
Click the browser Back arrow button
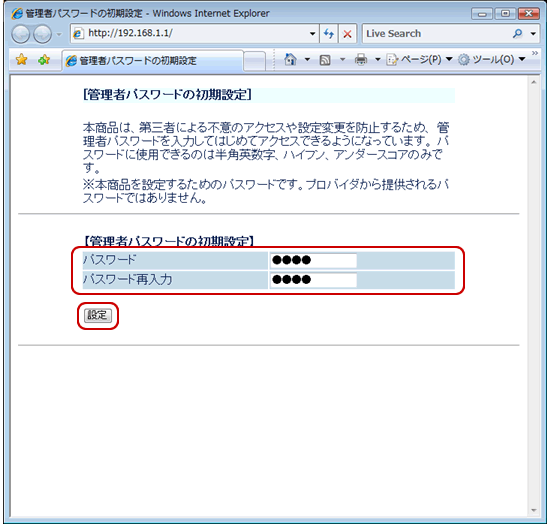[x=20, y=34]
